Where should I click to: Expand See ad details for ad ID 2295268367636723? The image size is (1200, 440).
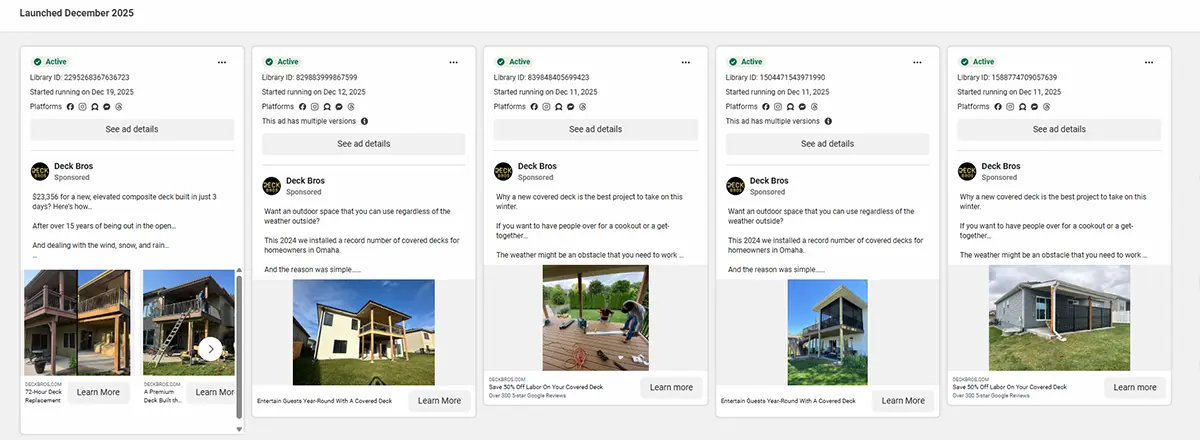point(132,129)
